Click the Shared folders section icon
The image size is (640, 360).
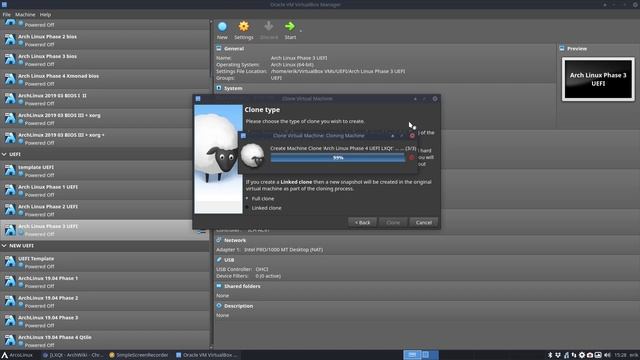coord(219,286)
